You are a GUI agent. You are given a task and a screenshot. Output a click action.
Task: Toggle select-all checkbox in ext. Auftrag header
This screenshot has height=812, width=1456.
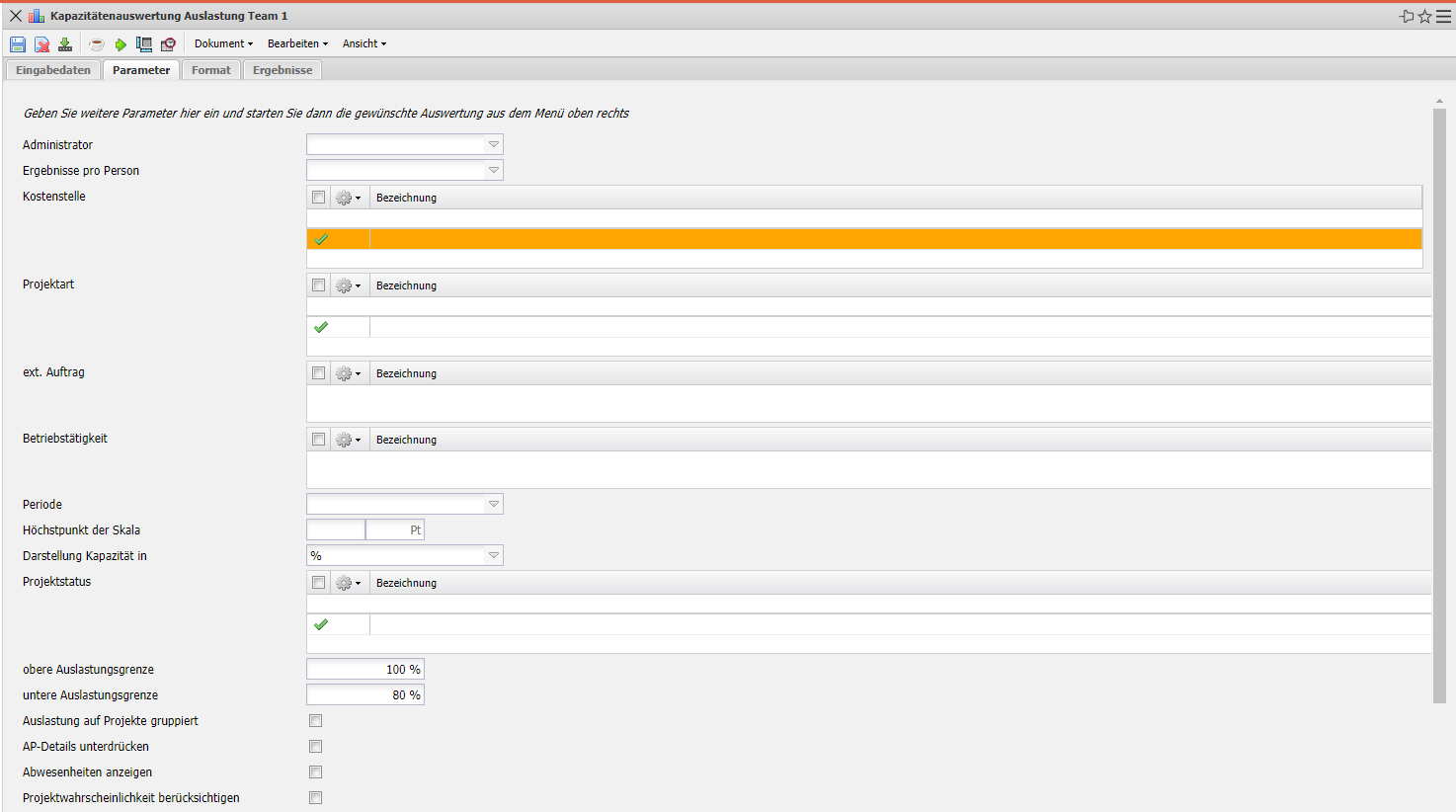coord(318,373)
